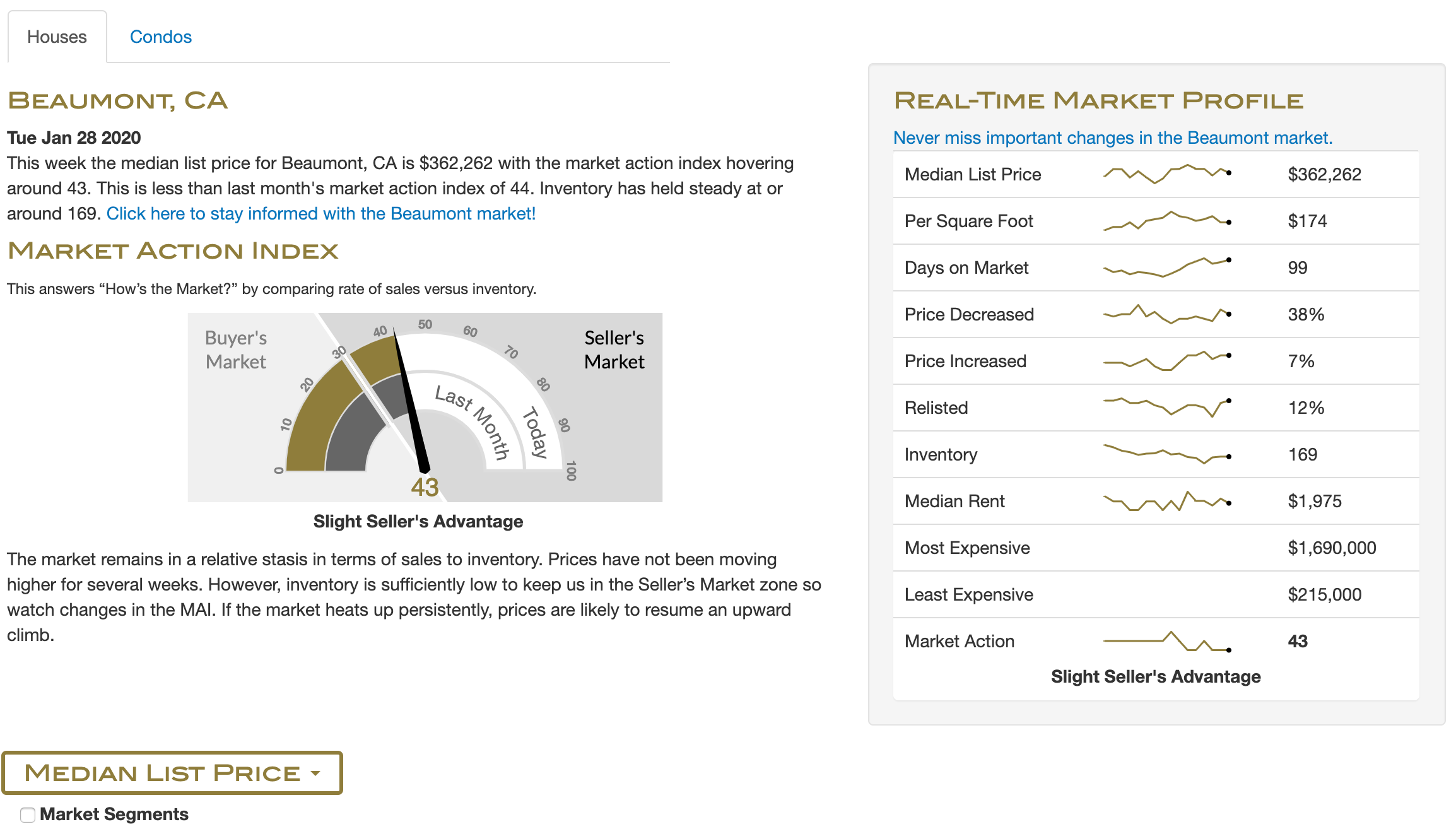Click the Real-Time Market Profile heading
Image resolution: width=1456 pixels, height=829 pixels.
click(1098, 100)
